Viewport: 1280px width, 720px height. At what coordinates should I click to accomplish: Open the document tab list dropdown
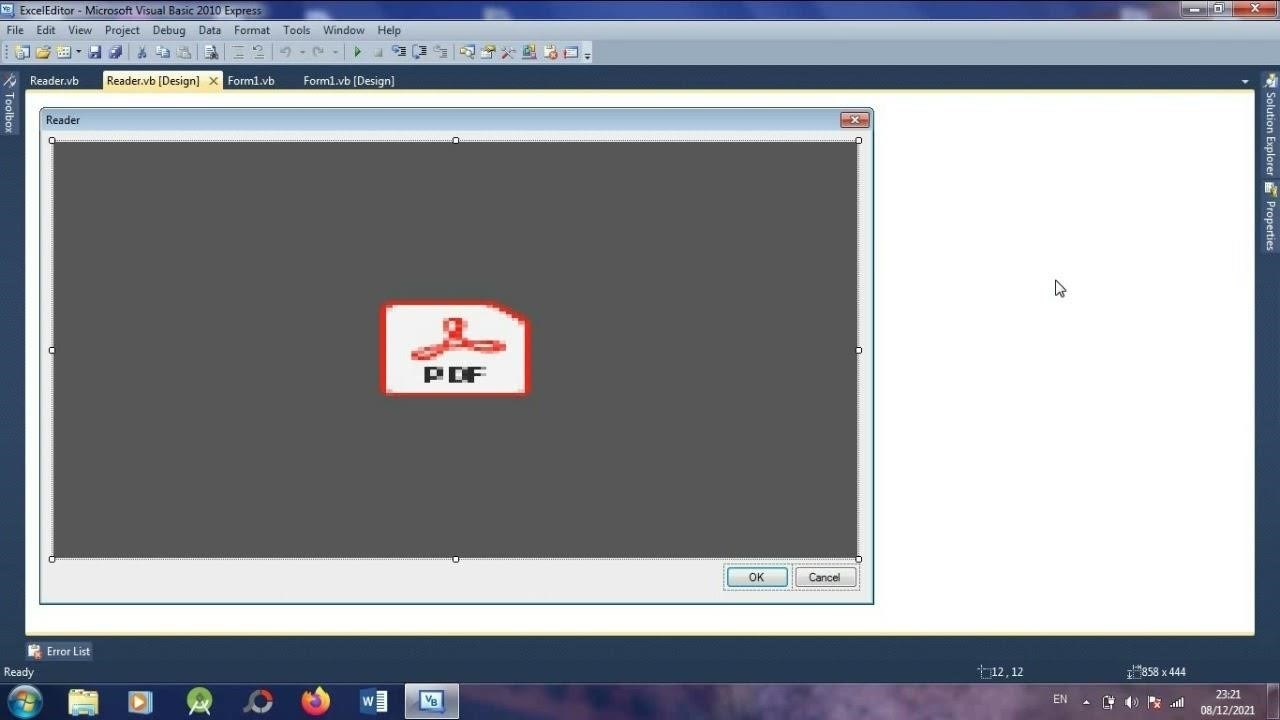(1245, 81)
